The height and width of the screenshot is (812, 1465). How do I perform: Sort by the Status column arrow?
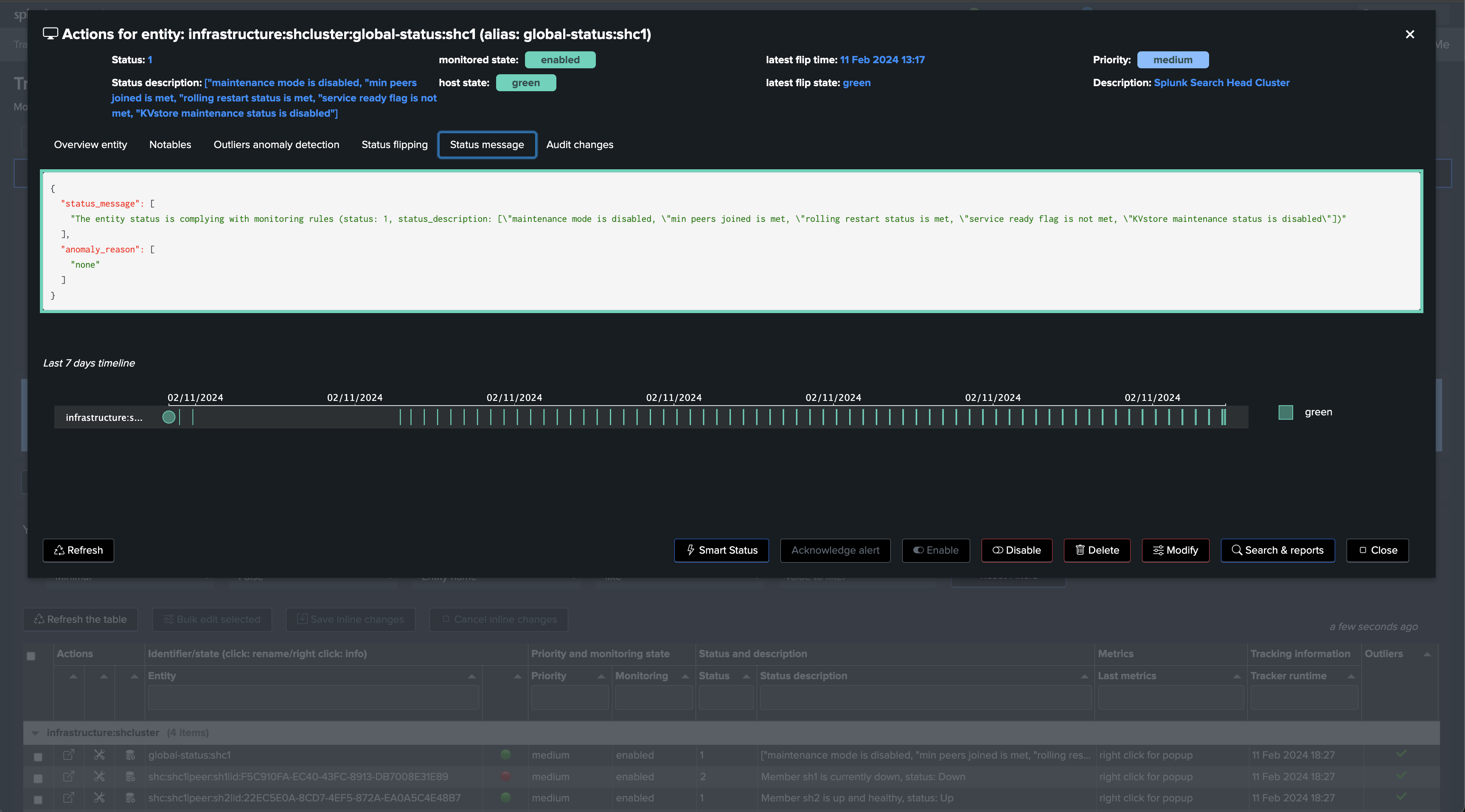click(x=747, y=676)
